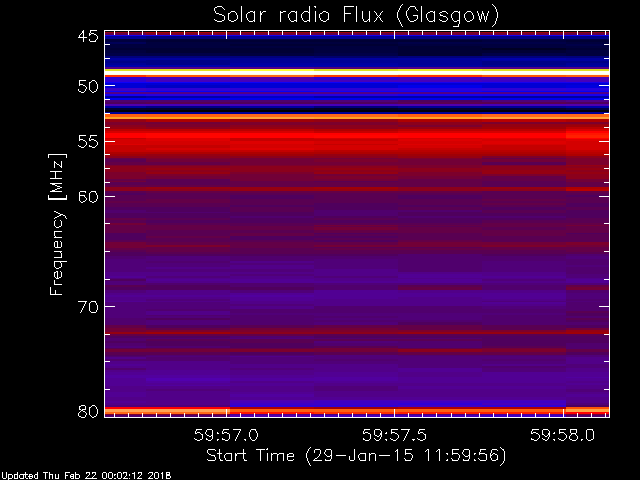Select the "80" frequency tick label

click(88, 411)
